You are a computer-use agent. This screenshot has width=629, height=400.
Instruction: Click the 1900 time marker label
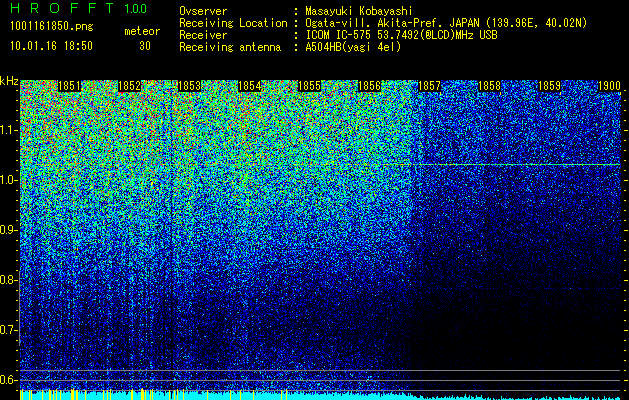pos(609,86)
